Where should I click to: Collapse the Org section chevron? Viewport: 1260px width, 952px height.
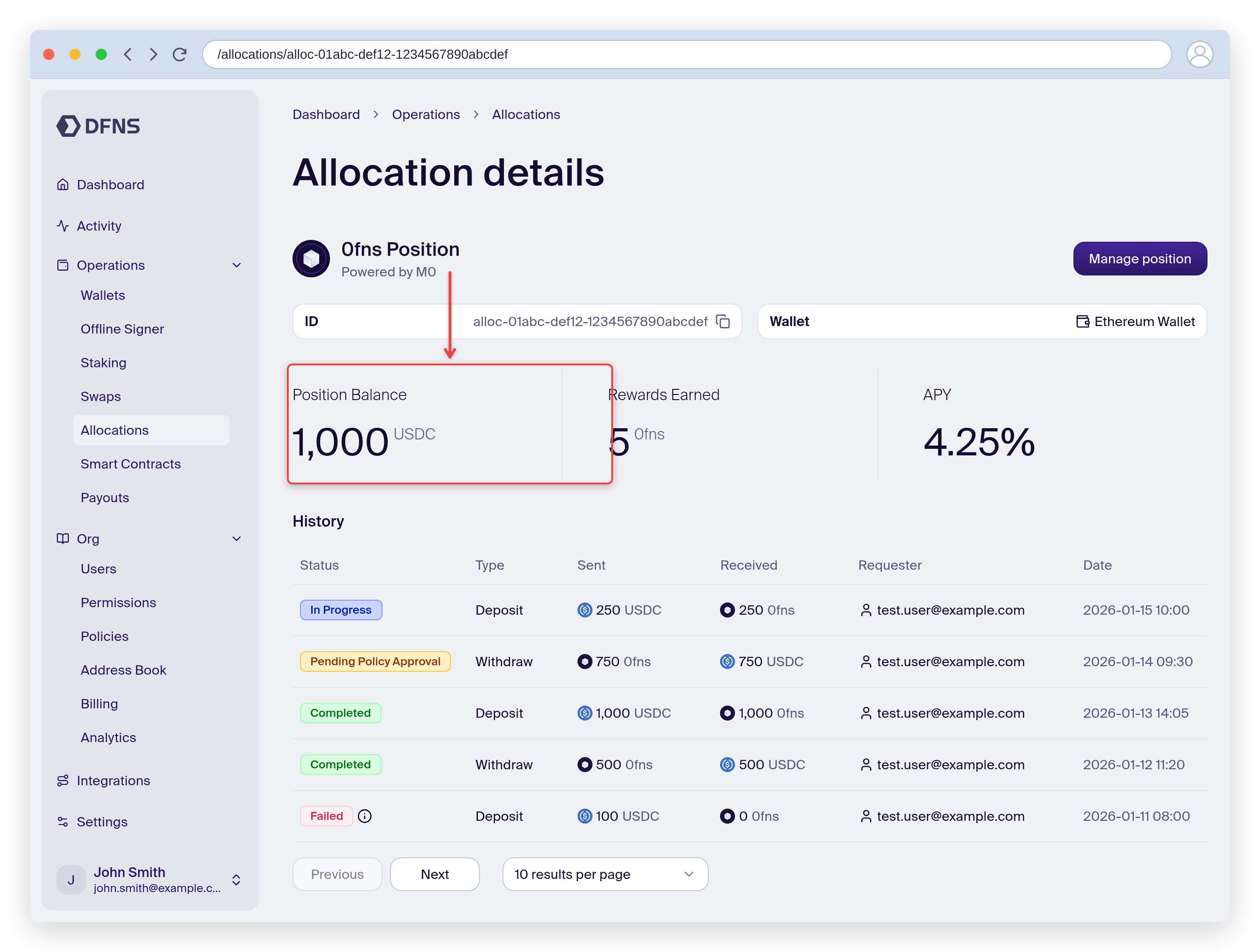pos(237,539)
